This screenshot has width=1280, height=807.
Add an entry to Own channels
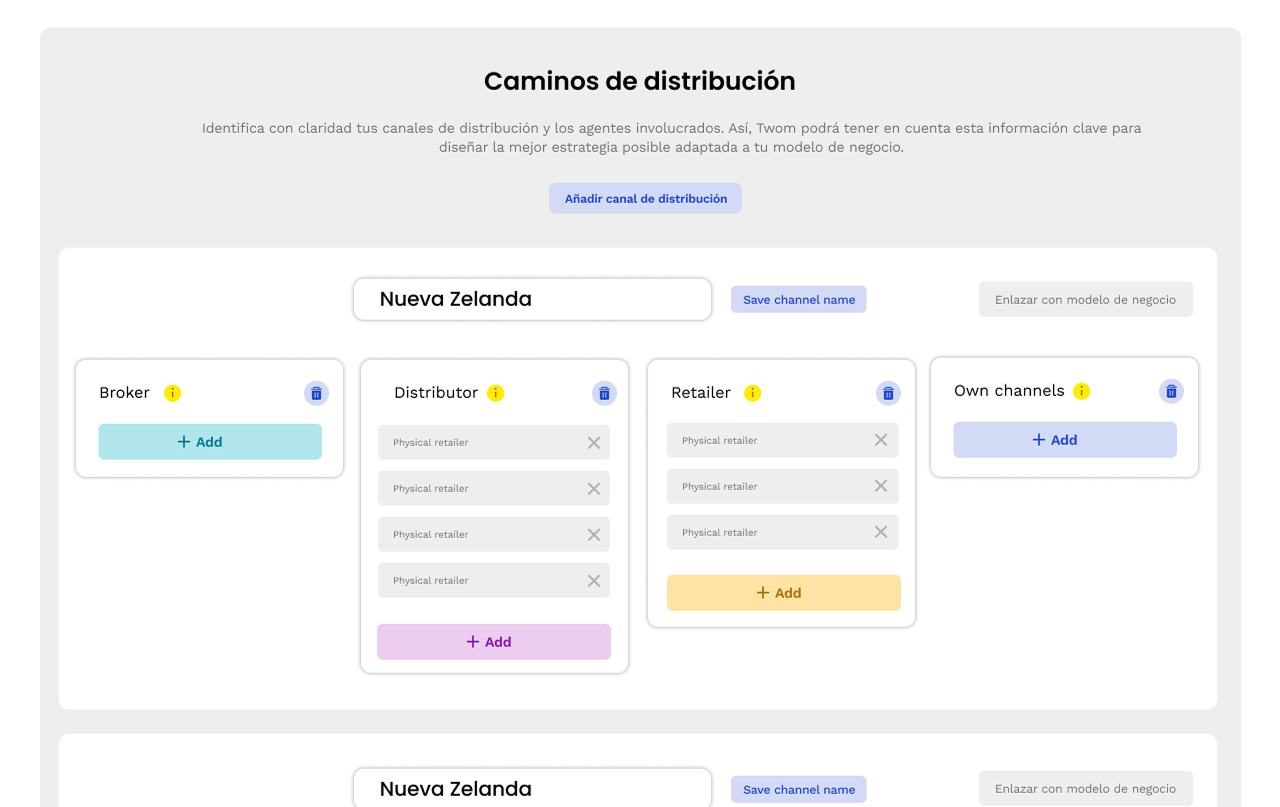[1064, 440]
